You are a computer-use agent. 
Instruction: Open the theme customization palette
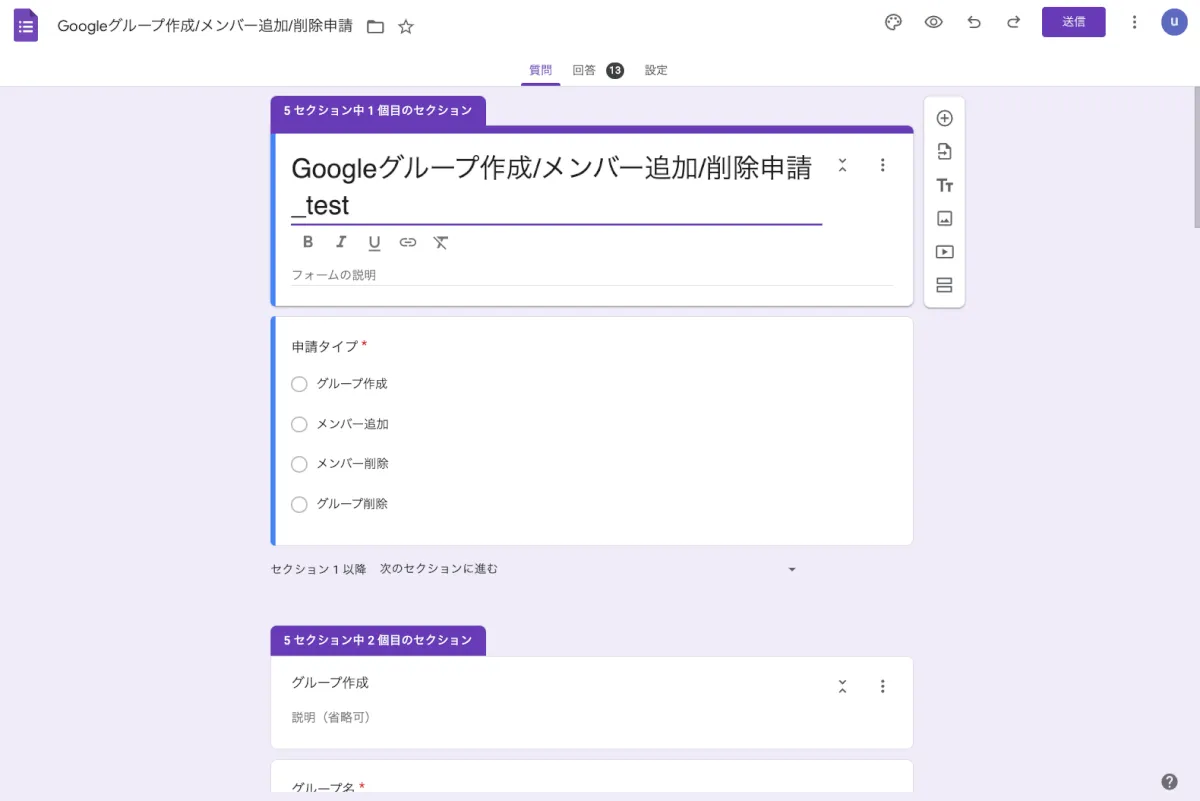(893, 23)
